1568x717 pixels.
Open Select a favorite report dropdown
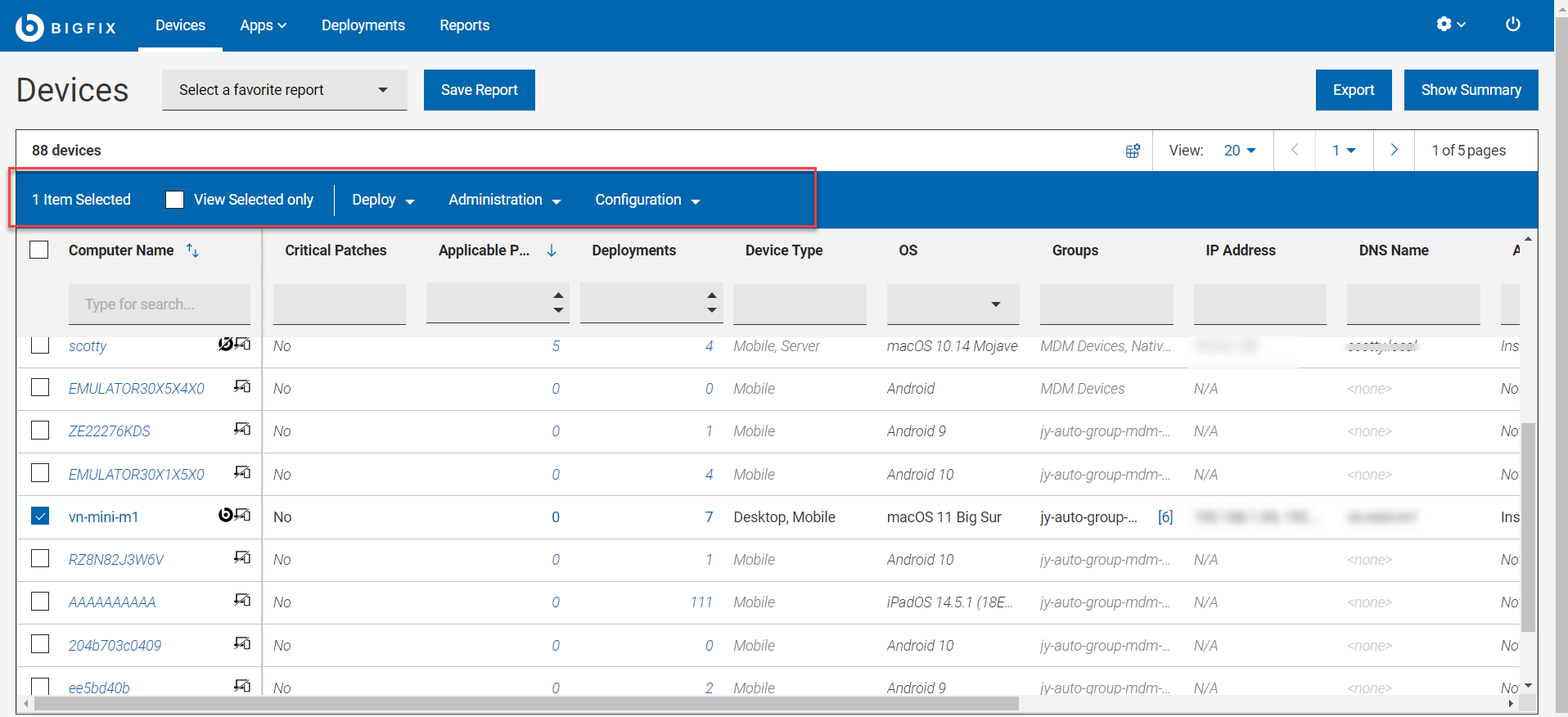point(284,90)
